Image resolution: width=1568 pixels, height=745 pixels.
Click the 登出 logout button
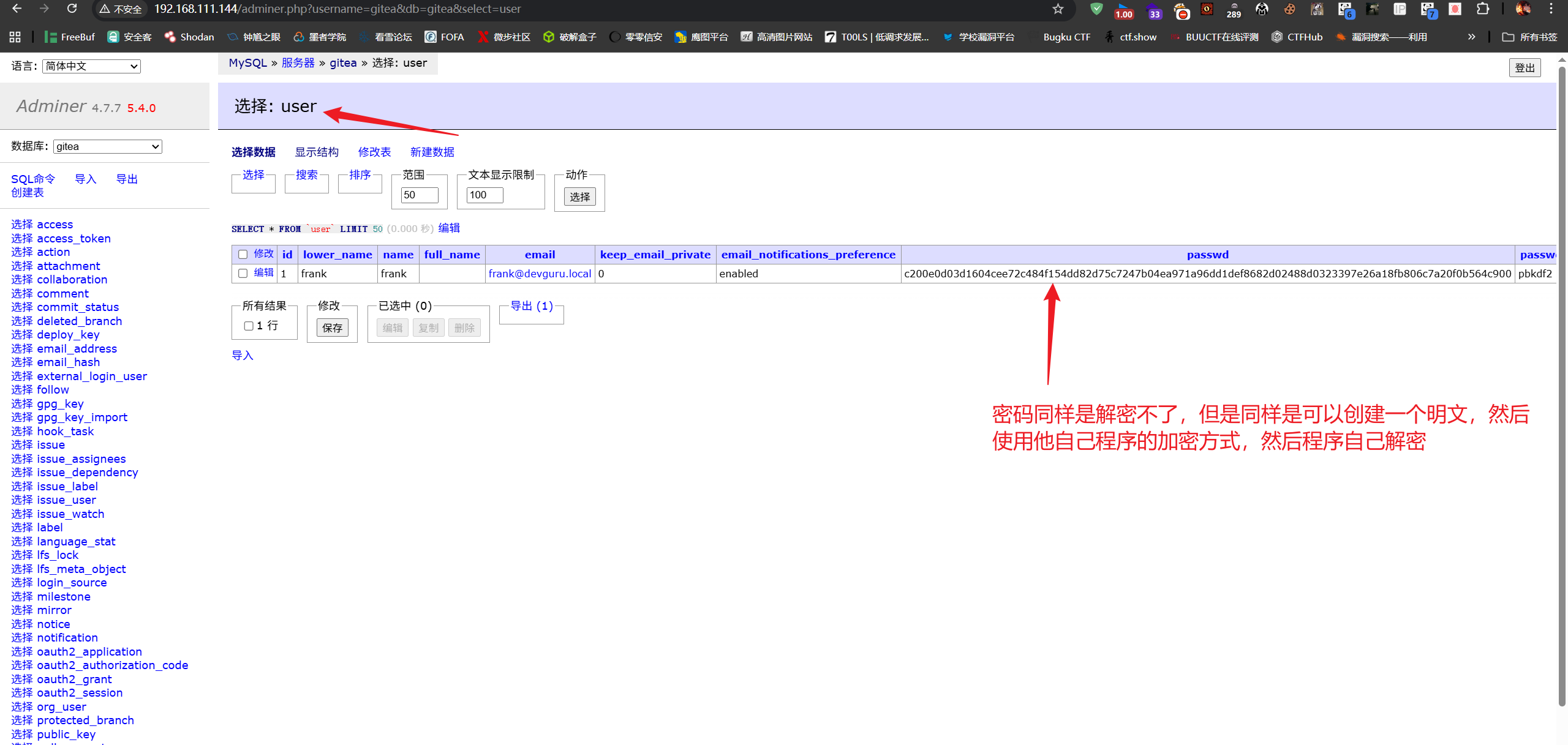1525,67
